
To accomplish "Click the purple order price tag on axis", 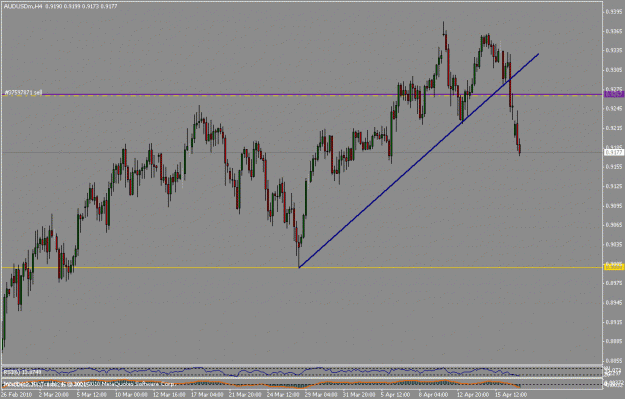I will [614, 94].
